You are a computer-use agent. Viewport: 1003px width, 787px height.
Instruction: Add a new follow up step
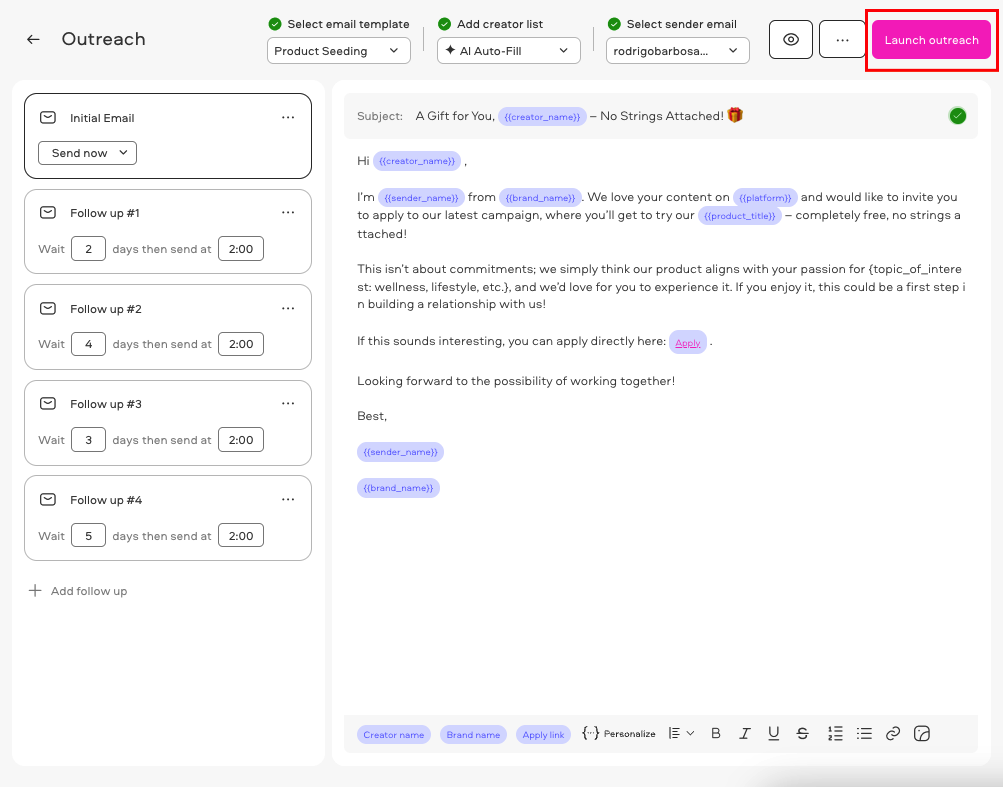tap(78, 591)
